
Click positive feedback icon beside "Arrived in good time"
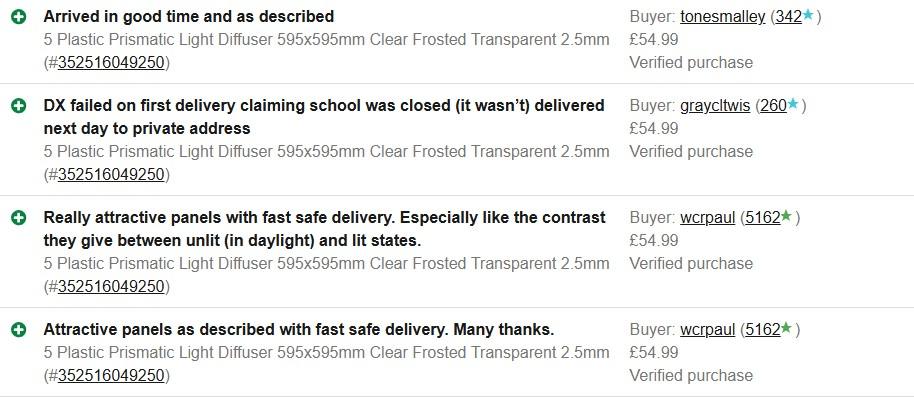(18, 17)
